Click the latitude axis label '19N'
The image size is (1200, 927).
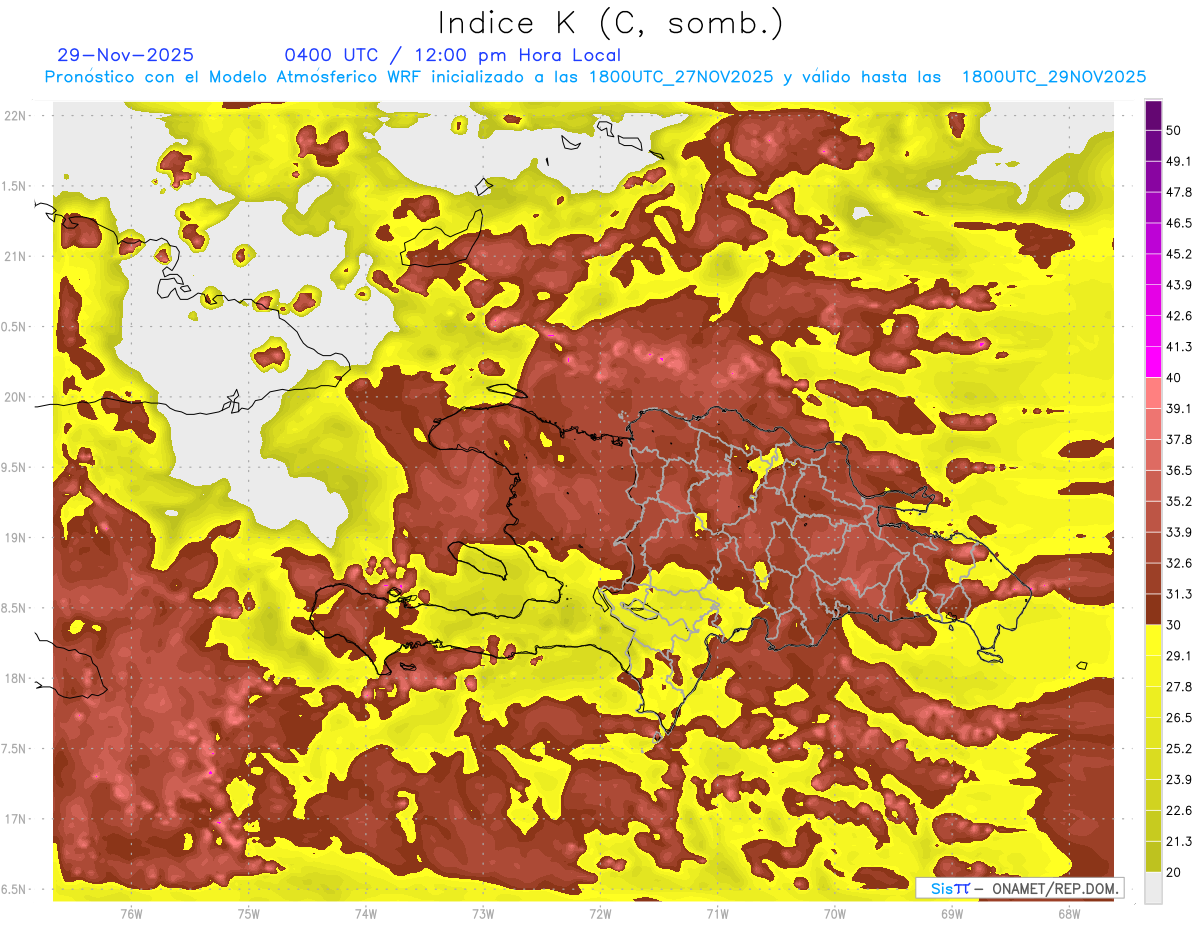(15, 538)
